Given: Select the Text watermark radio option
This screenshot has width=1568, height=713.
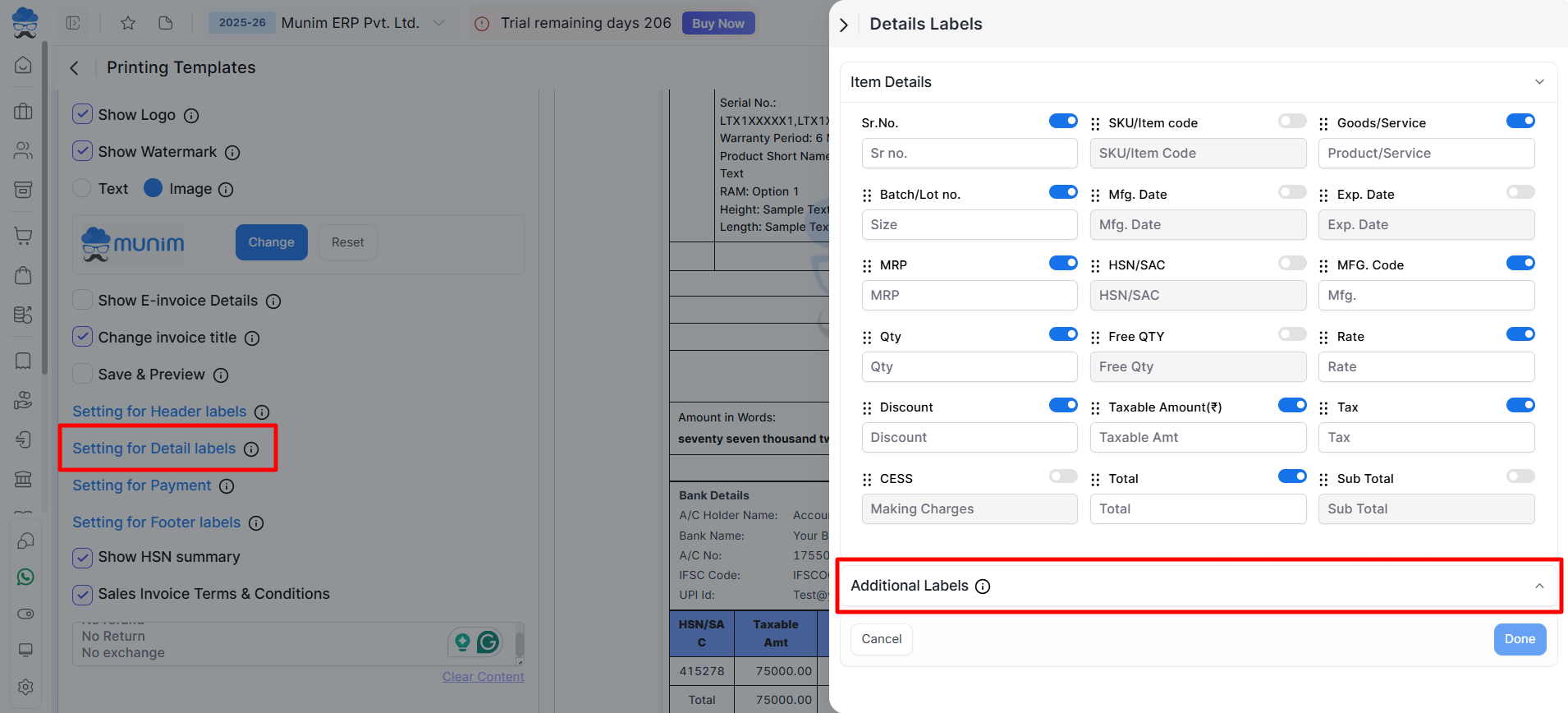Looking at the screenshot, I should [82, 188].
